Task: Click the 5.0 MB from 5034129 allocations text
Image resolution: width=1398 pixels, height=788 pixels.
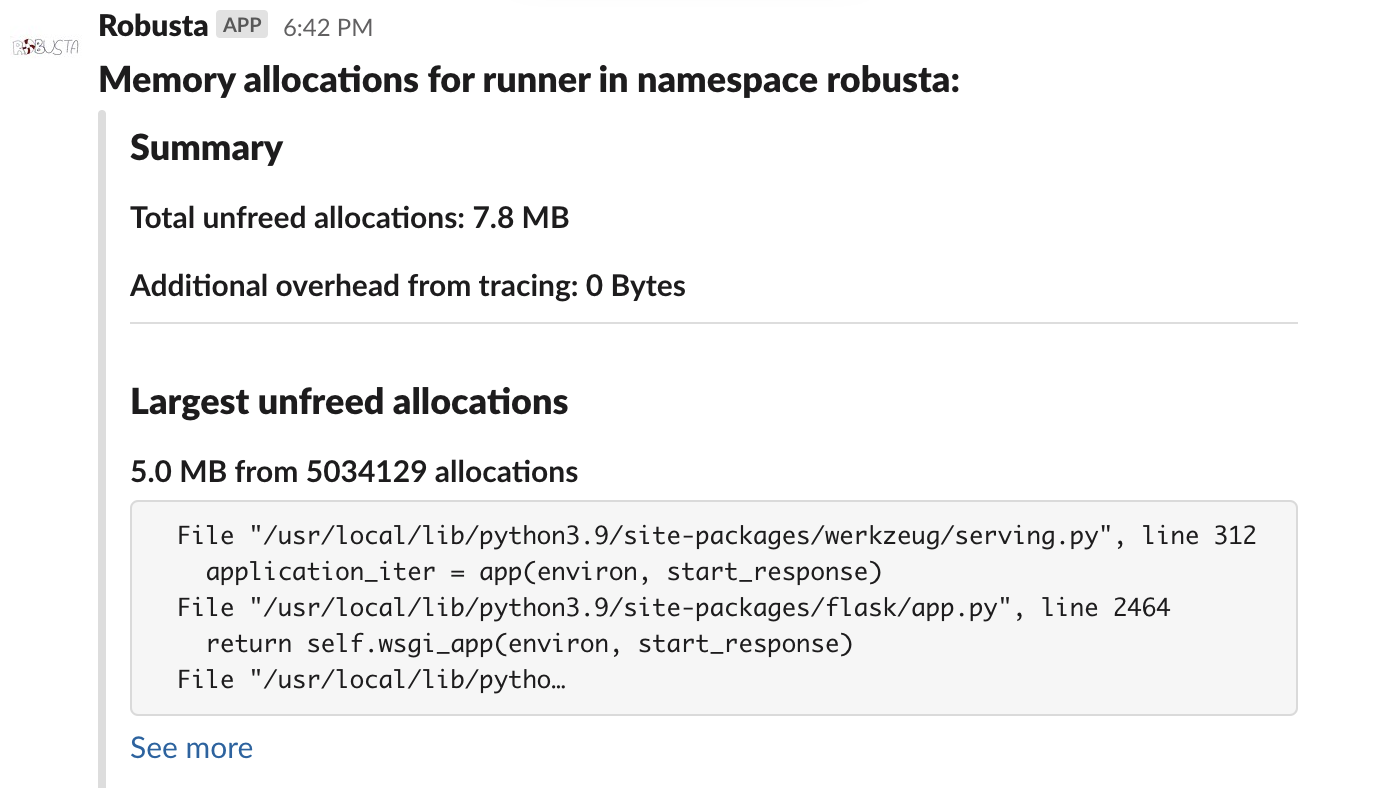Action: pyautogui.click(x=354, y=471)
